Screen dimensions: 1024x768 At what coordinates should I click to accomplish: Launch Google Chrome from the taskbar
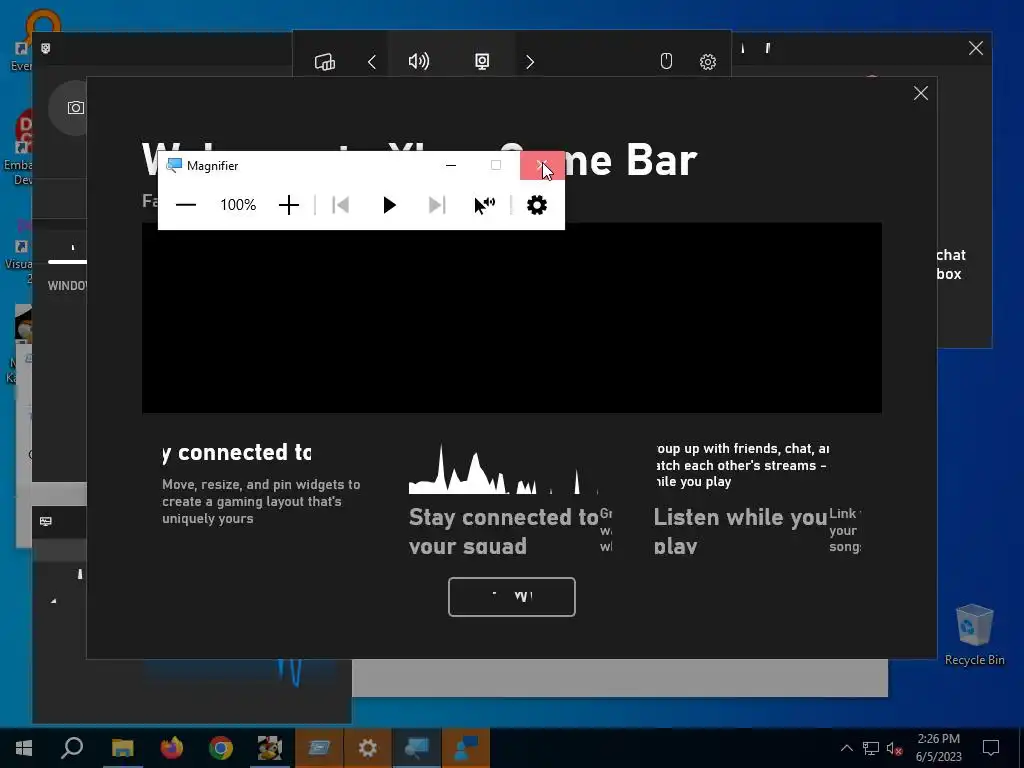(x=221, y=748)
